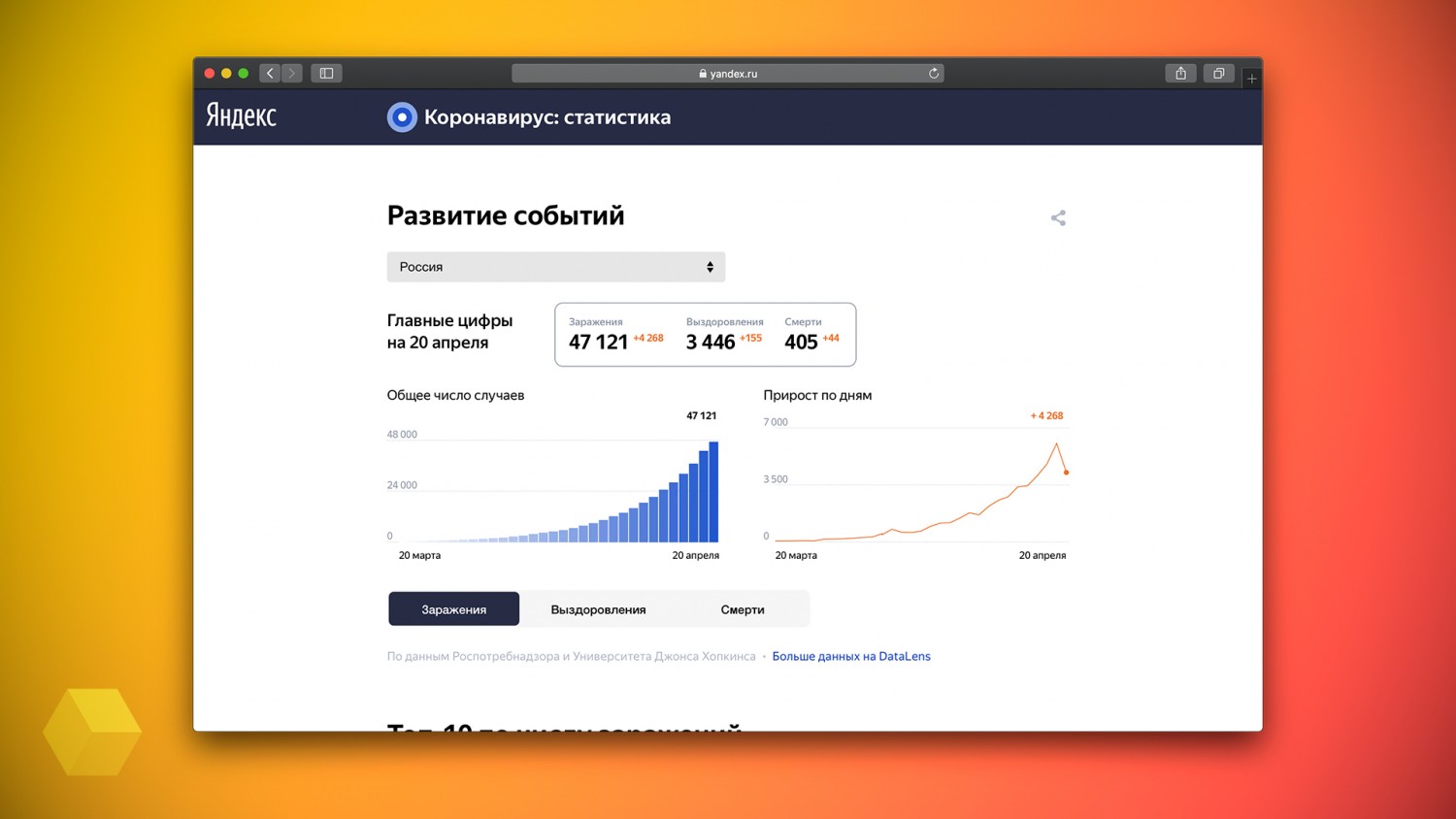Click the 20 апреля label under growth chart

1042,555
